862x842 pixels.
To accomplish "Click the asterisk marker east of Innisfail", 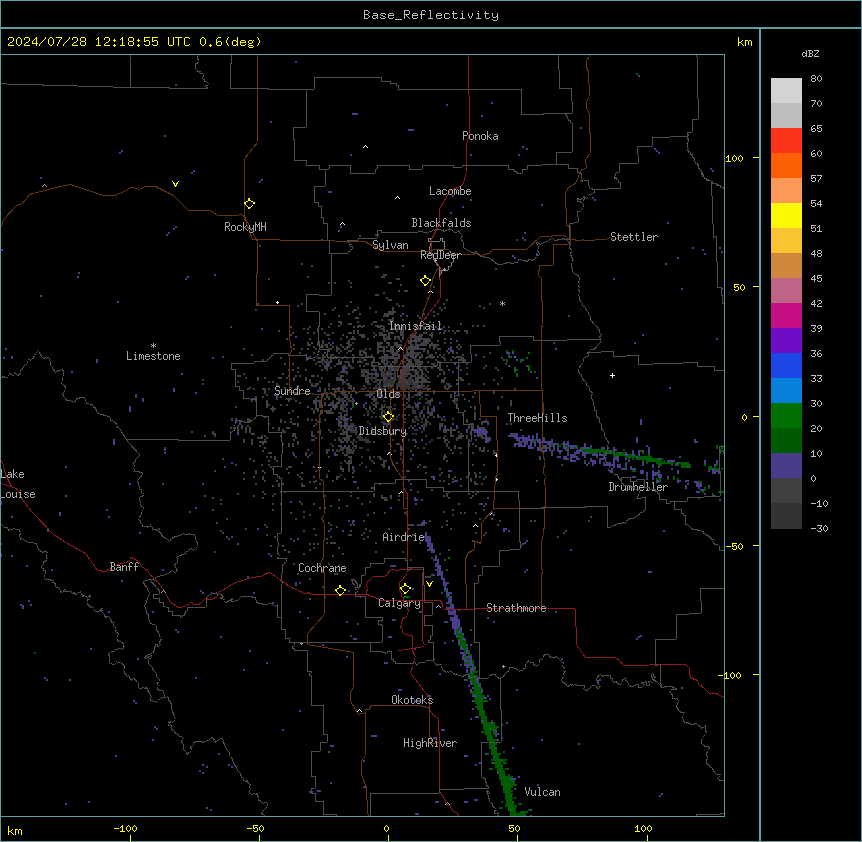I will (x=502, y=303).
